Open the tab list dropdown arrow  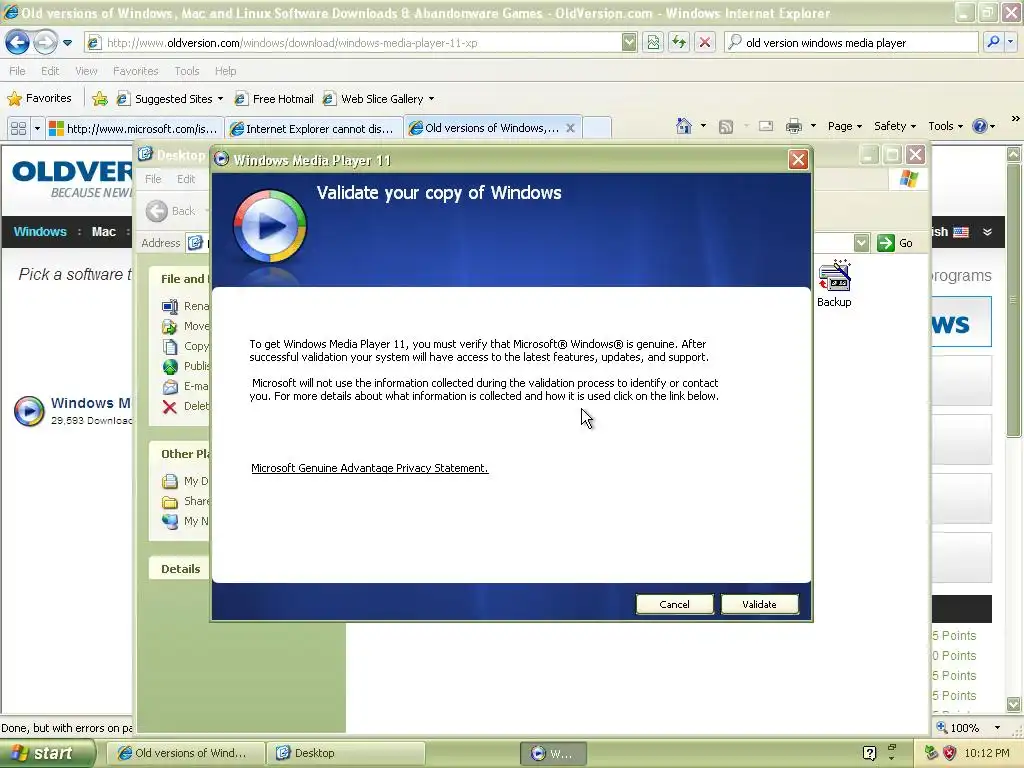click(37, 129)
